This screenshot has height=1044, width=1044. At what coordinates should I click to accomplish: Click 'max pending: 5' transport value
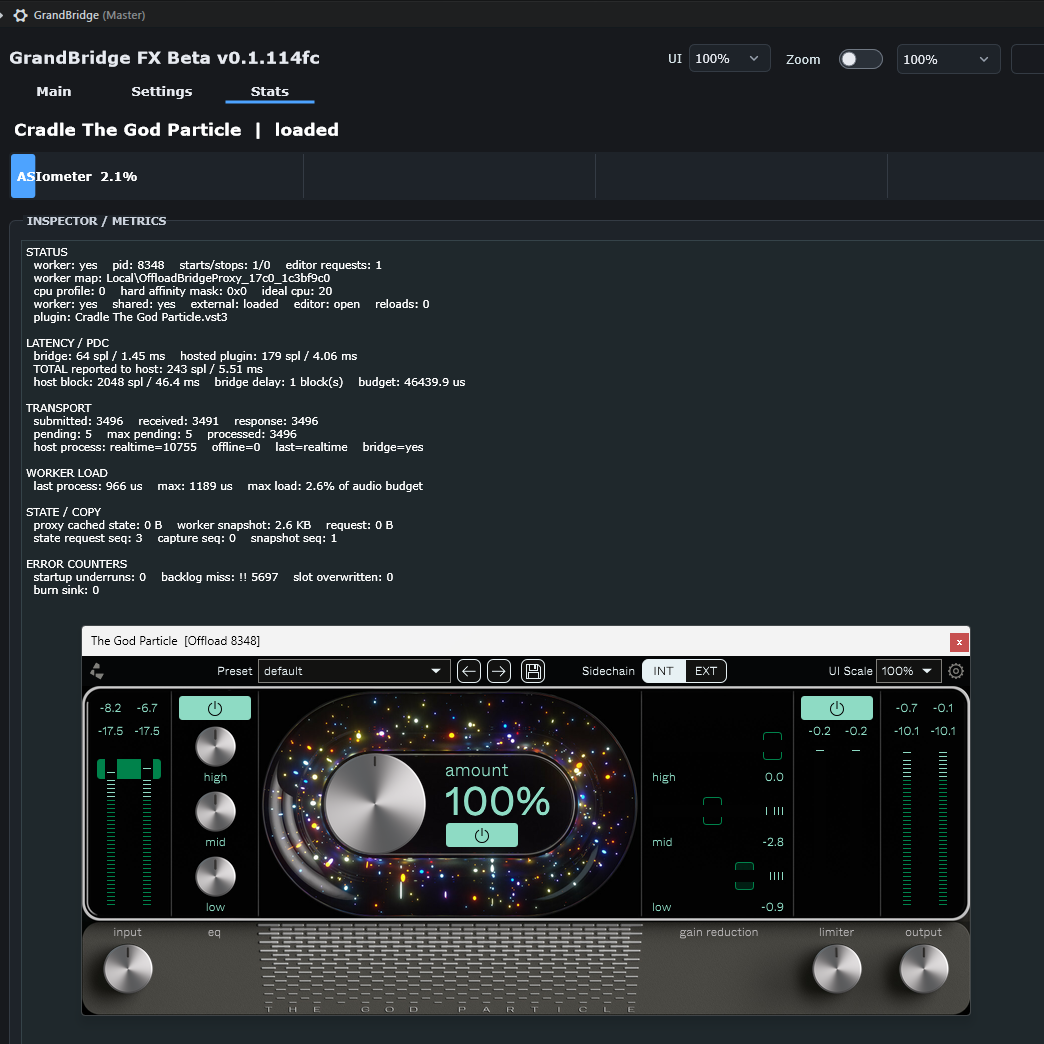pyautogui.click(x=149, y=434)
